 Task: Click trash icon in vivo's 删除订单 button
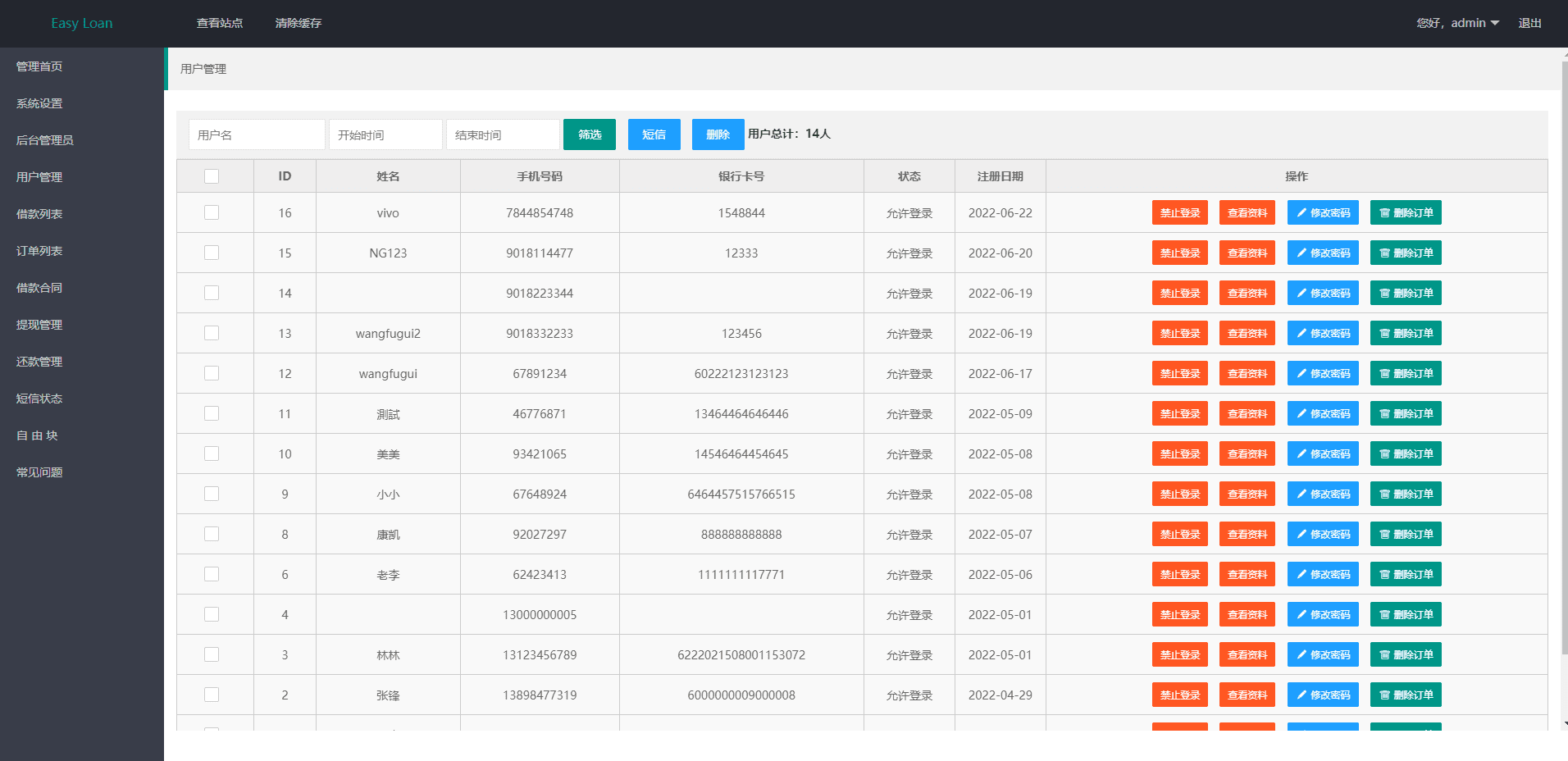click(x=1384, y=213)
